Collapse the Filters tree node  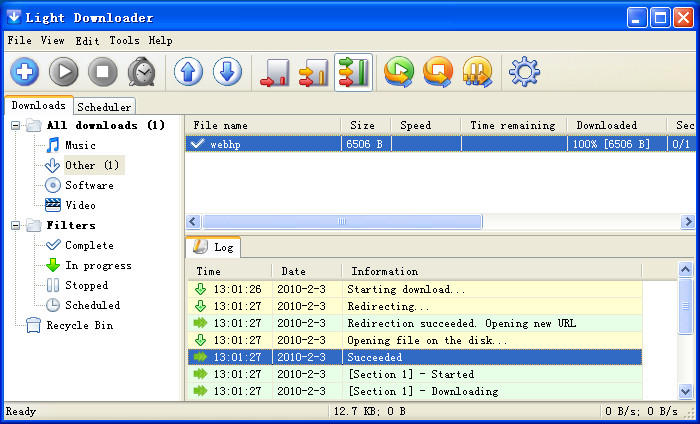click(15, 225)
